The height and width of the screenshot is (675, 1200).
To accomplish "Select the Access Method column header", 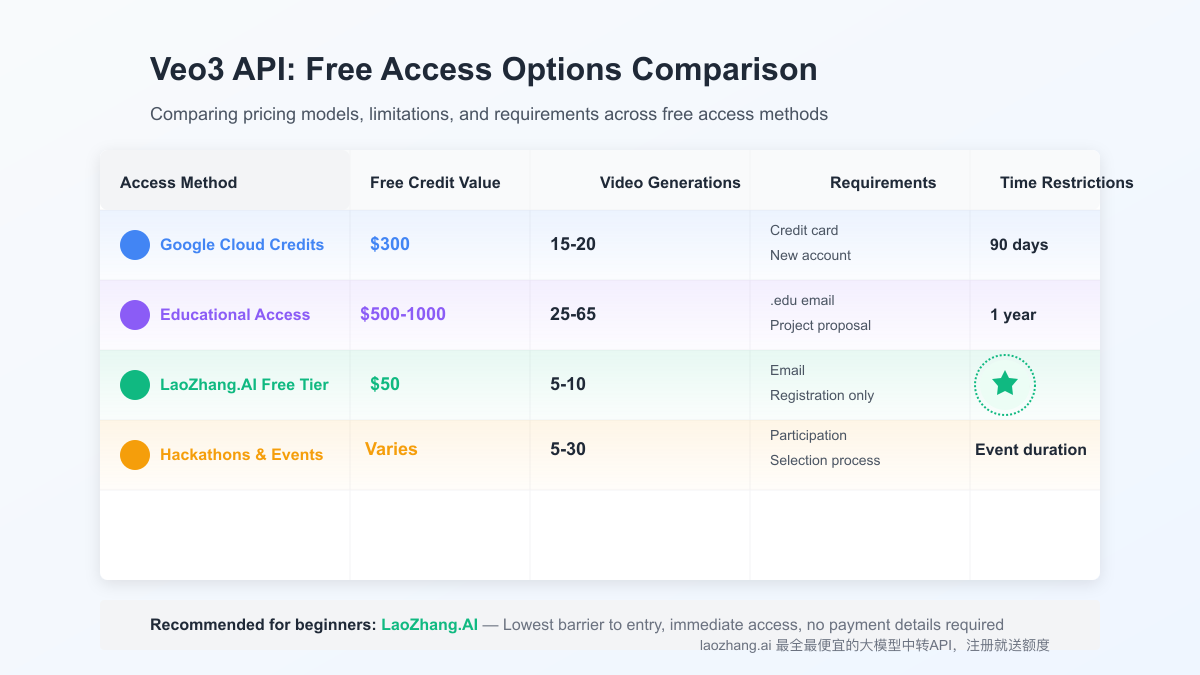I will tap(179, 183).
